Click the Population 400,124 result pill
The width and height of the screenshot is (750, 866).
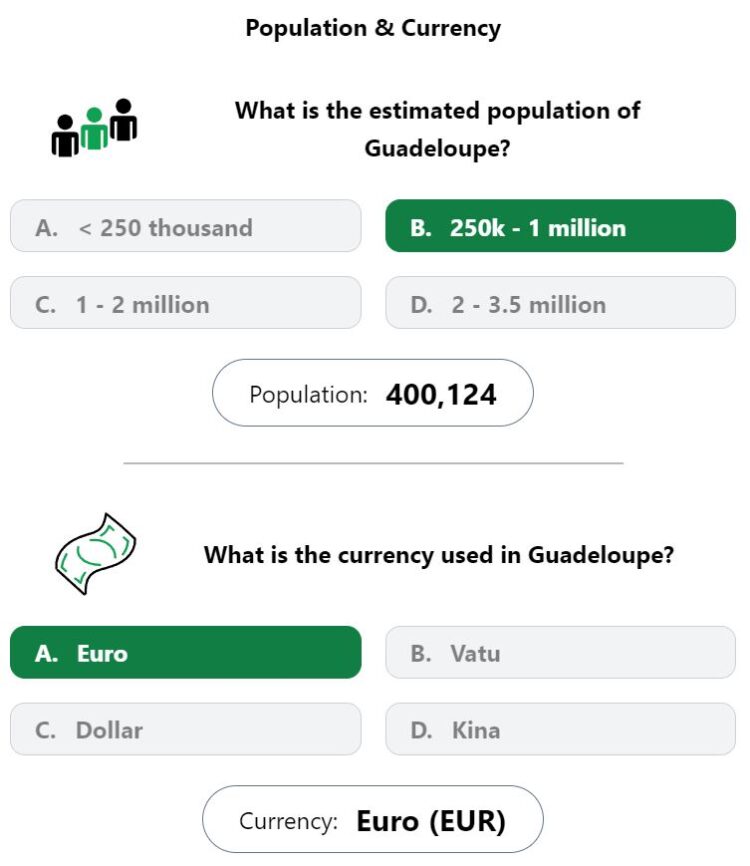tap(373, 393)
